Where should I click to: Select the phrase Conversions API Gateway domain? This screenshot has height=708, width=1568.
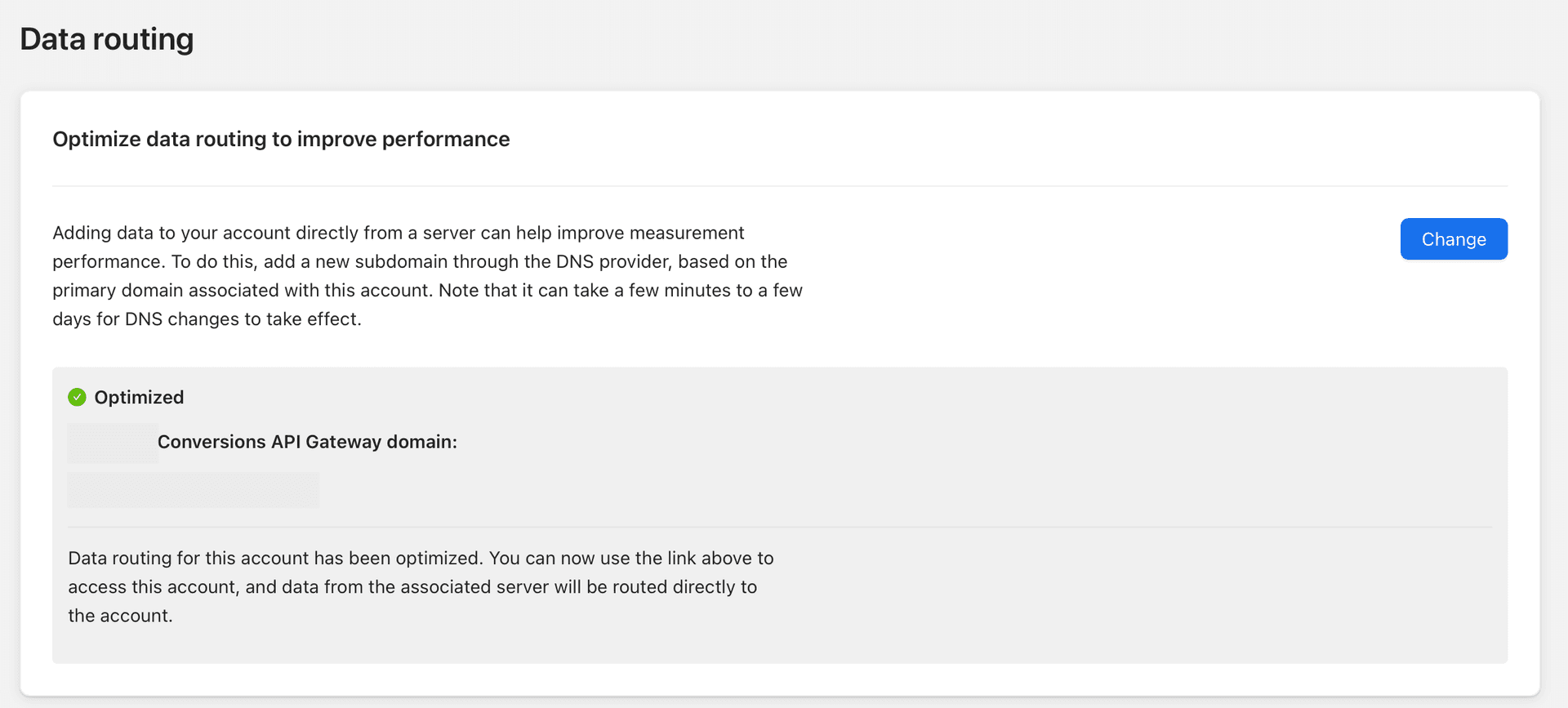(x=308, y=442)
